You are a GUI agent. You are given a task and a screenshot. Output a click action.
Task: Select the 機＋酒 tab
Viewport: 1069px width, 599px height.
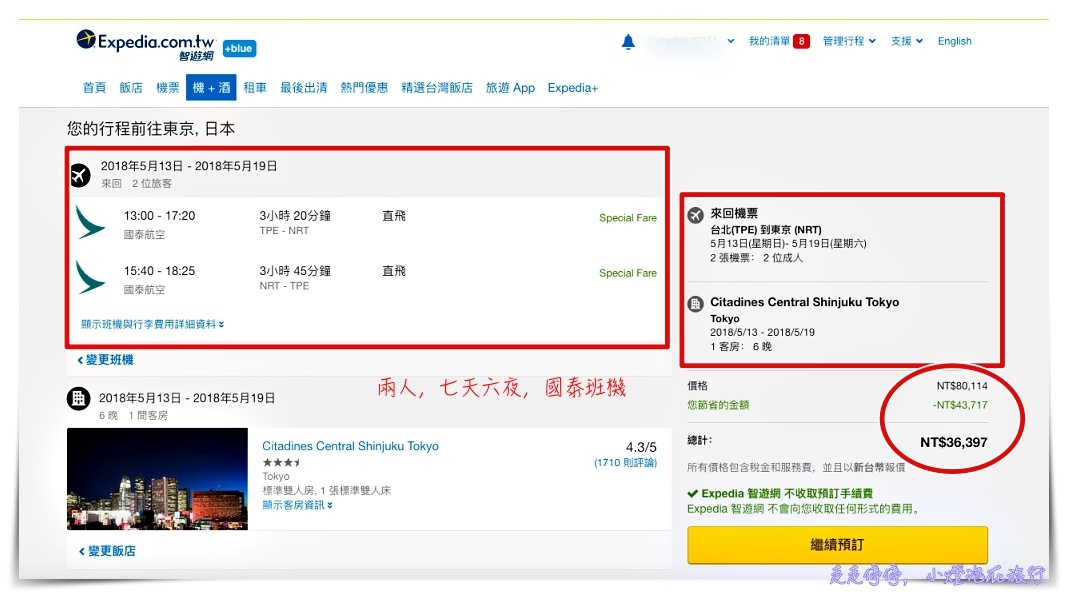pos(211,88)
